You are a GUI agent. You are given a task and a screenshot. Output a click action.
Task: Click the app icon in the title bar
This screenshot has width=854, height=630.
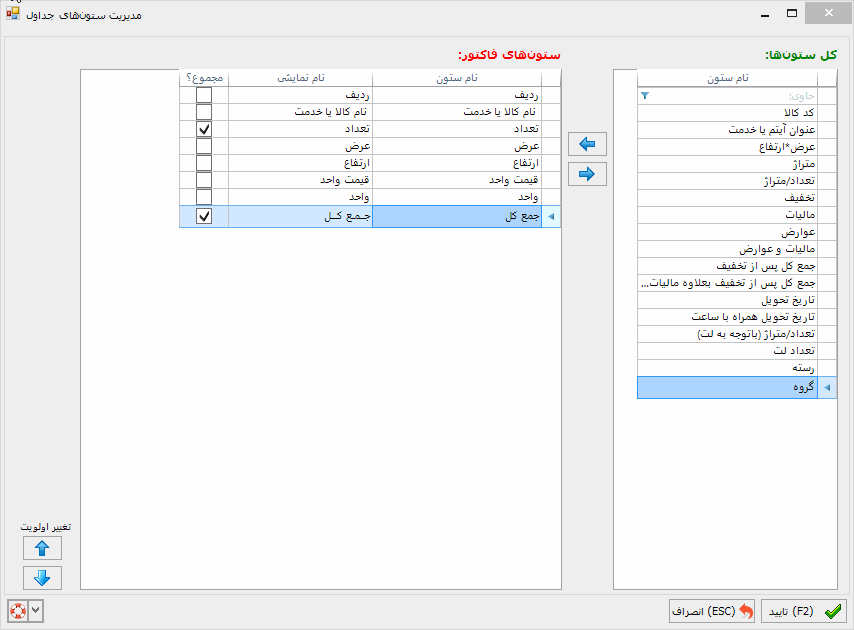point(13,15)
